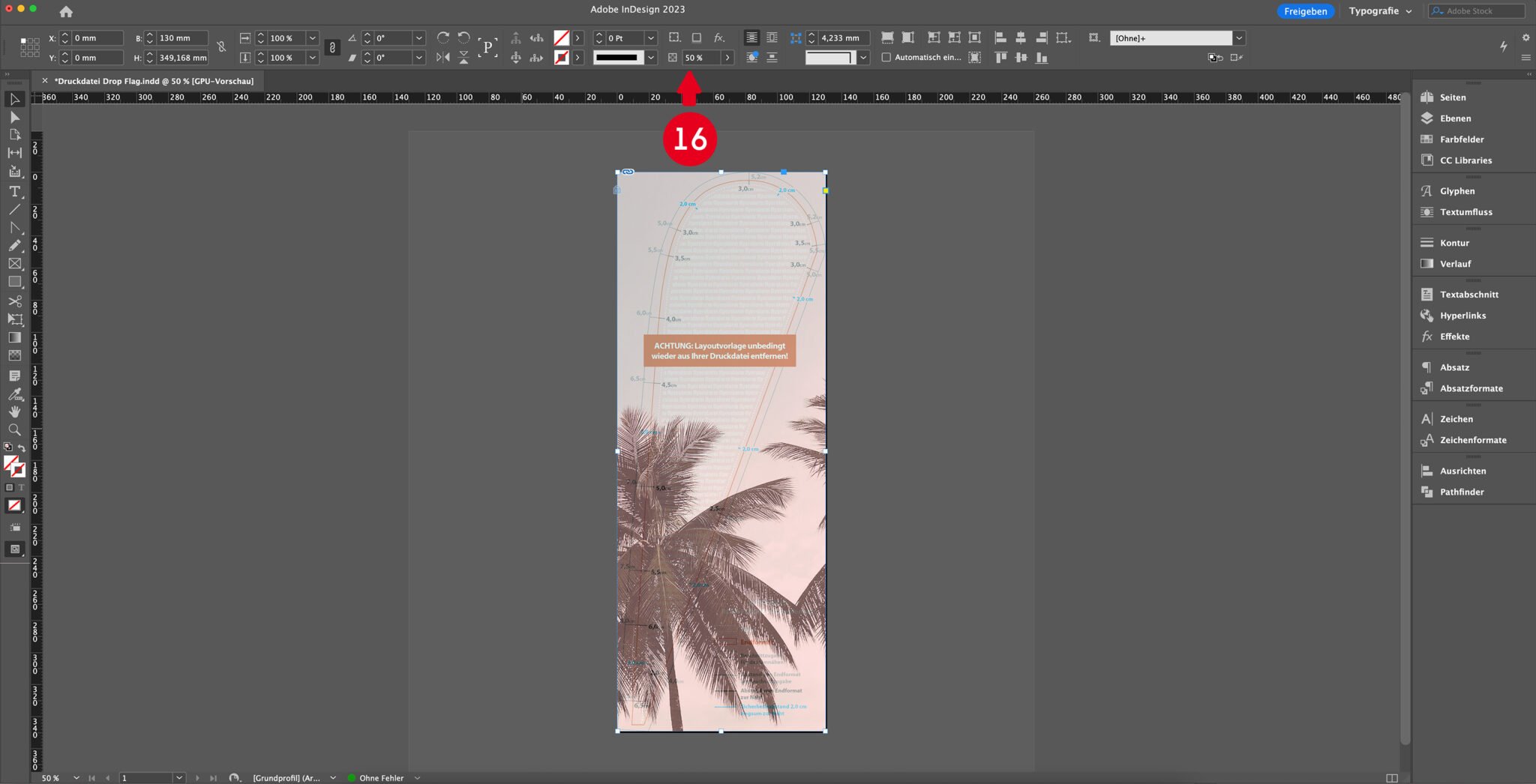Open the Seiten panel
This screenshot has height=784, width=1536.
(1450, 97)
